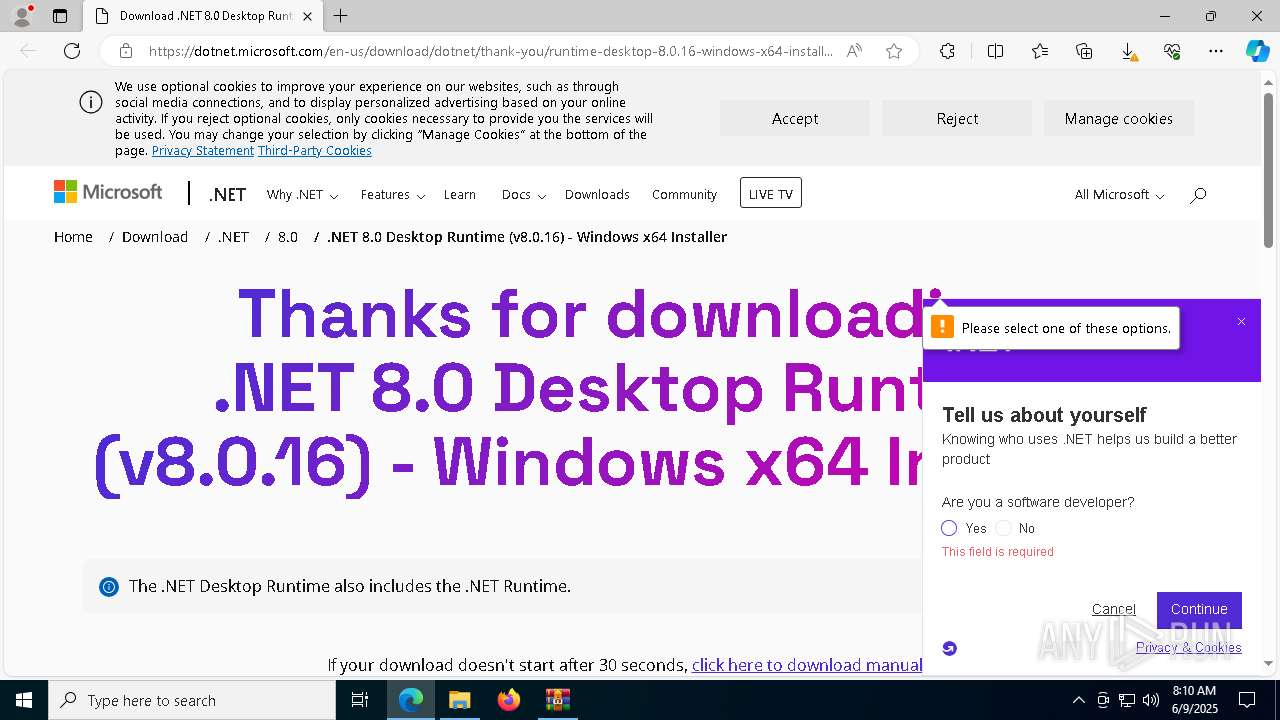Go to .NET breadcrumb link
The height and width of the screenshot is (720, 1280).
233,237
